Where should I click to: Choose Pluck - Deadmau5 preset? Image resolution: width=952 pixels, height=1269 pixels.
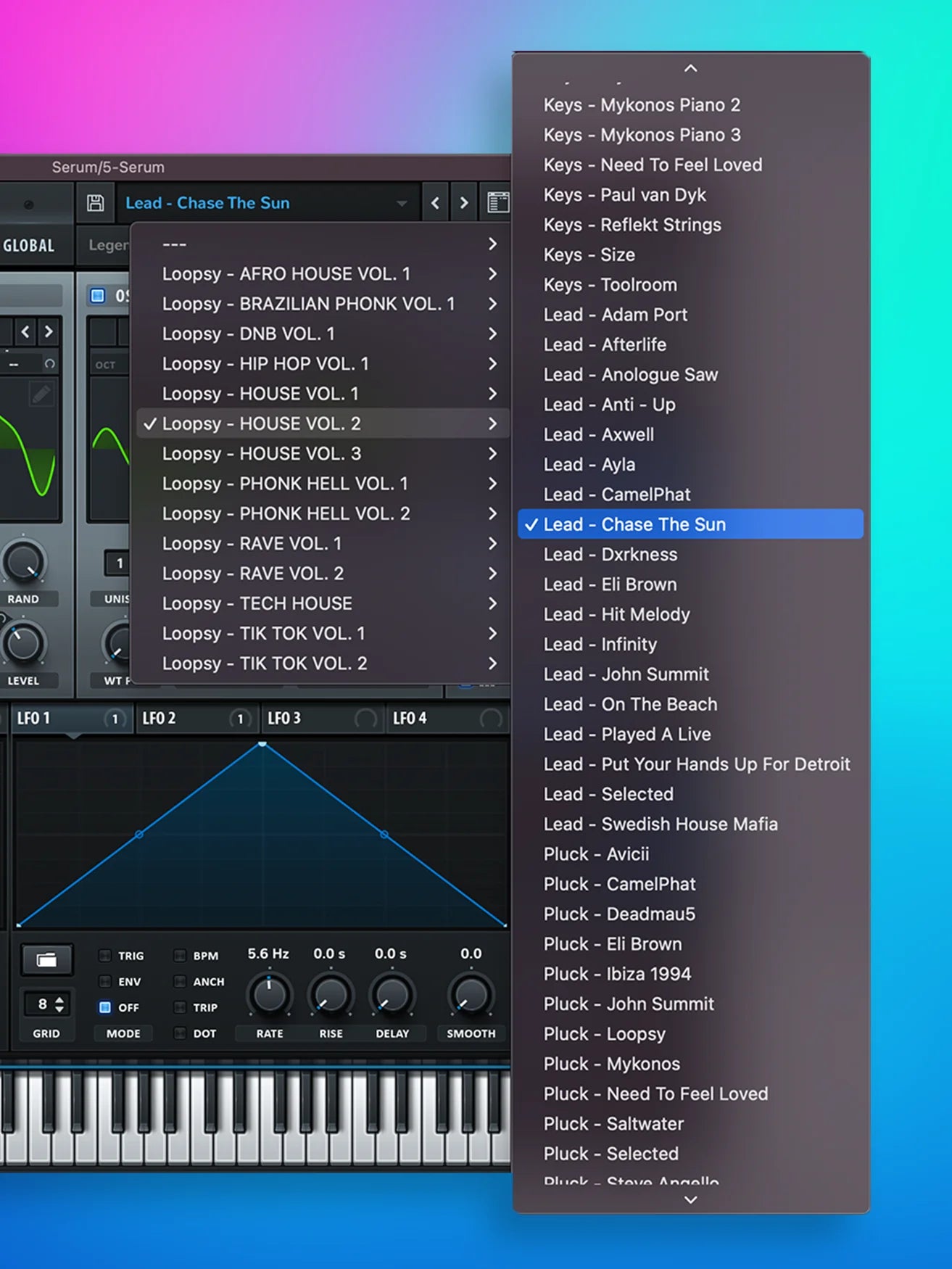click(690, 914)
